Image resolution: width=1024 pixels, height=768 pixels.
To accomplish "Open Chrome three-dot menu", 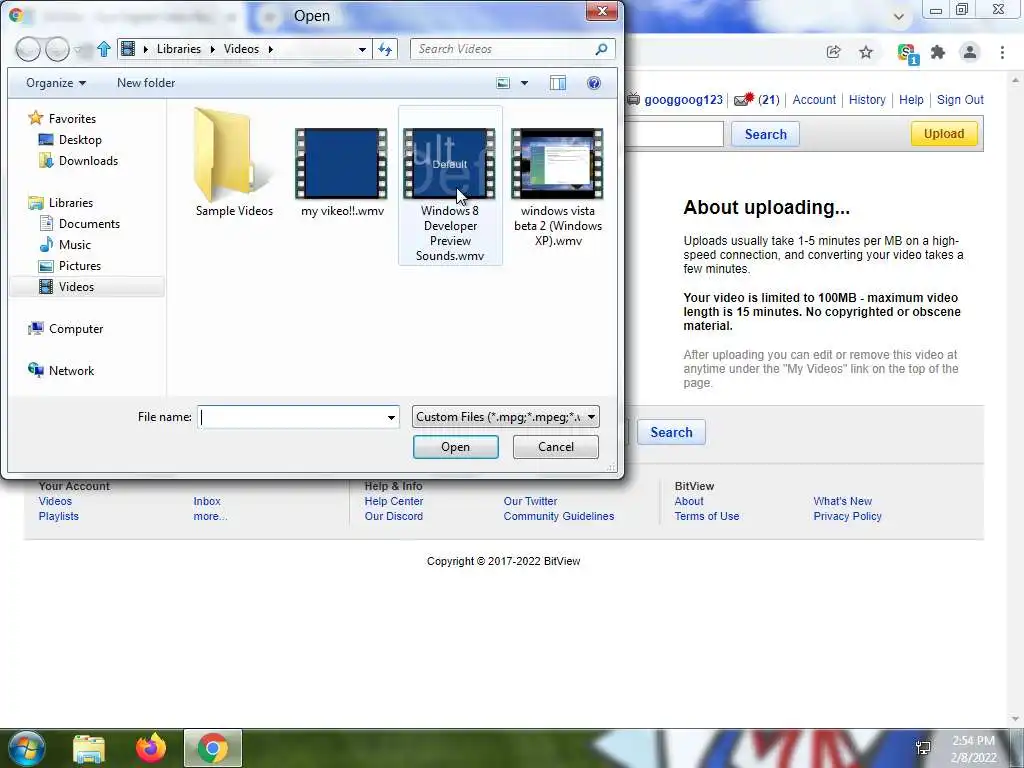I will (1002, 52).
